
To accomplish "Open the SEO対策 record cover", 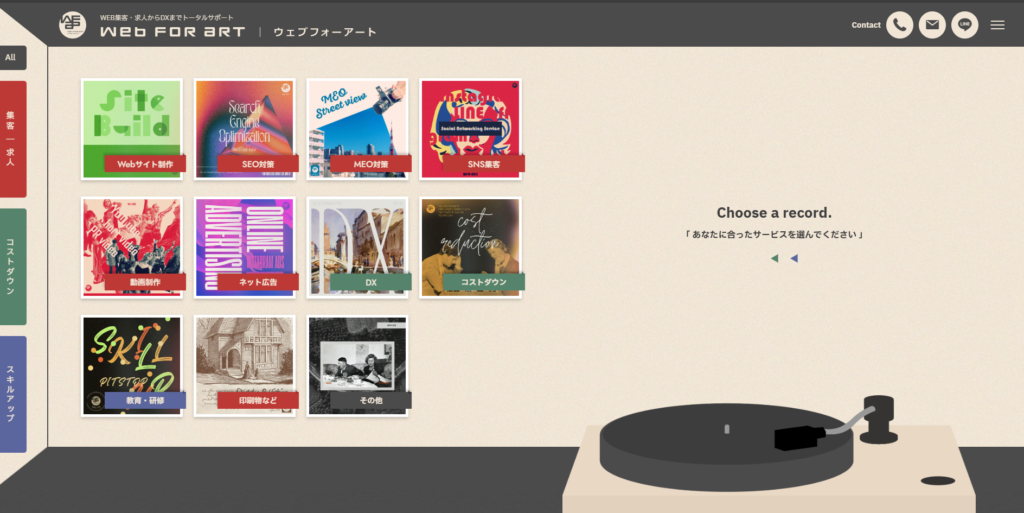I will [x=244, y=128].
